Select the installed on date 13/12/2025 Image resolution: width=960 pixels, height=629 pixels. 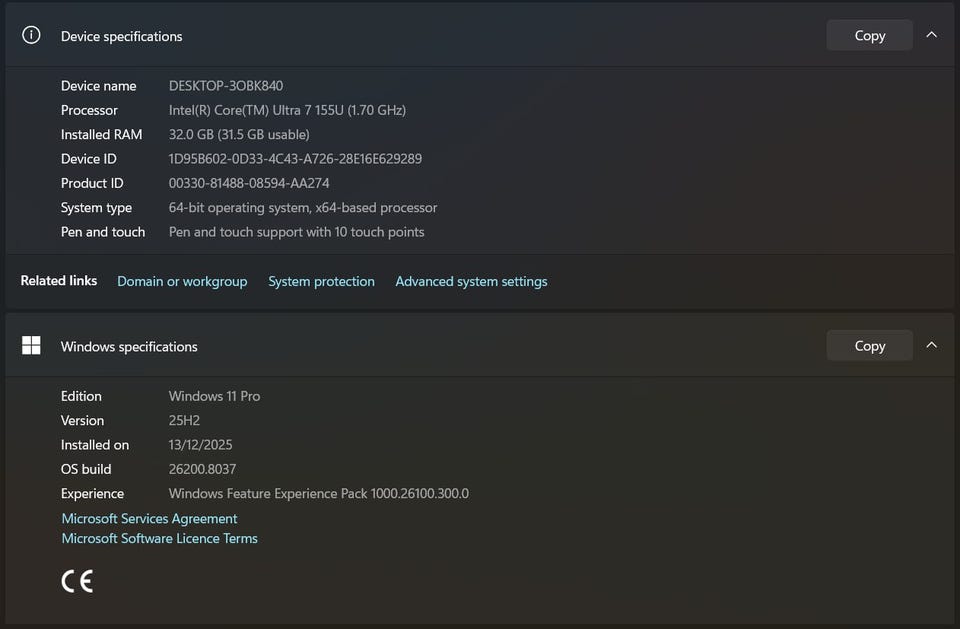point(200,445)
